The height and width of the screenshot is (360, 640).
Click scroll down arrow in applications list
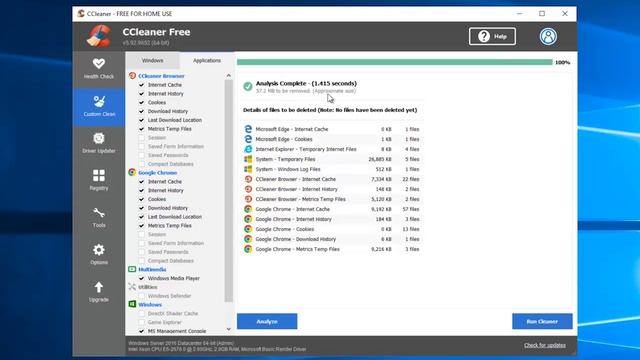[x=229, y=329]
